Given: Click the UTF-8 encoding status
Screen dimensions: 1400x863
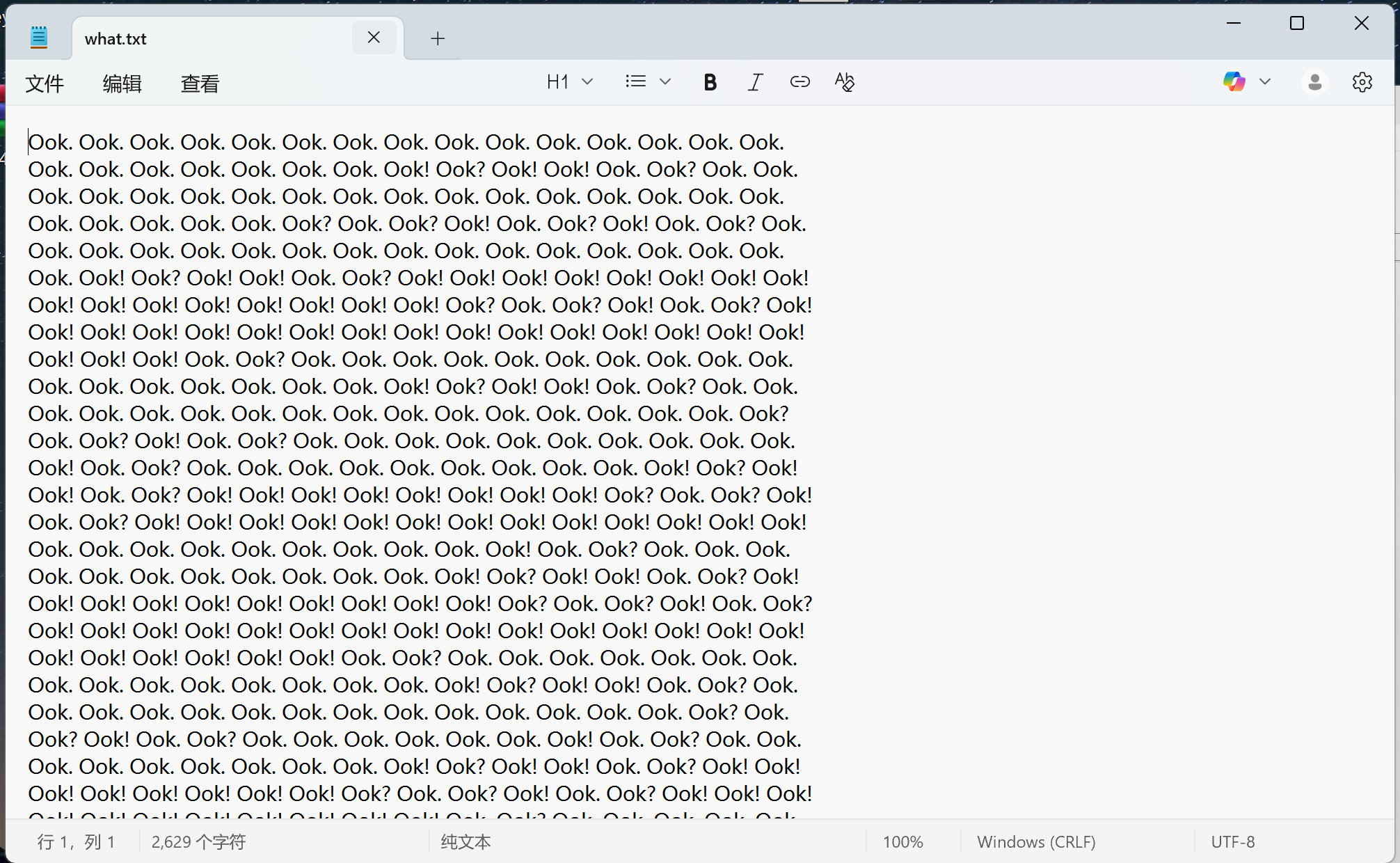Looking at the screenshot, I should (1232, 842).
